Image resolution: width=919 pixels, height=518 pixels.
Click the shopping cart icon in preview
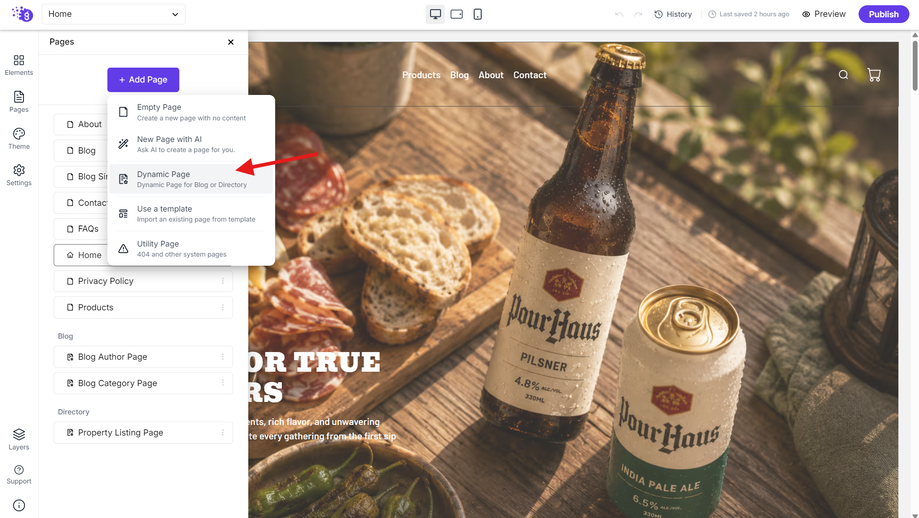pyautogui.click(x=874, y=74)
